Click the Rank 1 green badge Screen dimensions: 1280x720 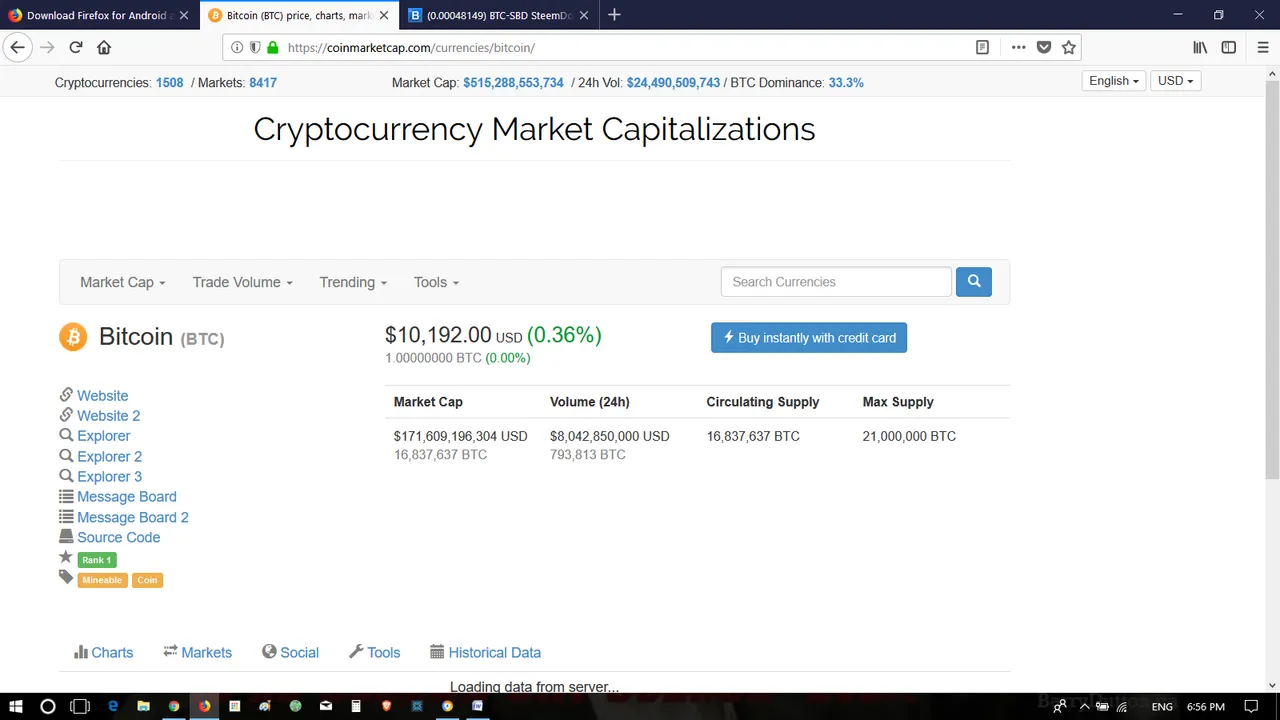click(x=97, y=560)
